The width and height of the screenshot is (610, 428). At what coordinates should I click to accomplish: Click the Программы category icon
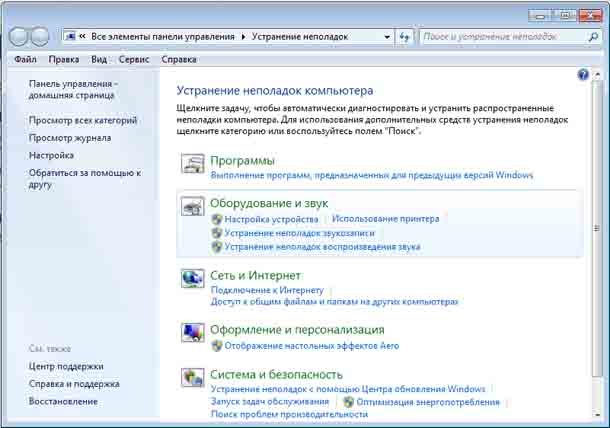pyautogui.click(x=193, y=163)
